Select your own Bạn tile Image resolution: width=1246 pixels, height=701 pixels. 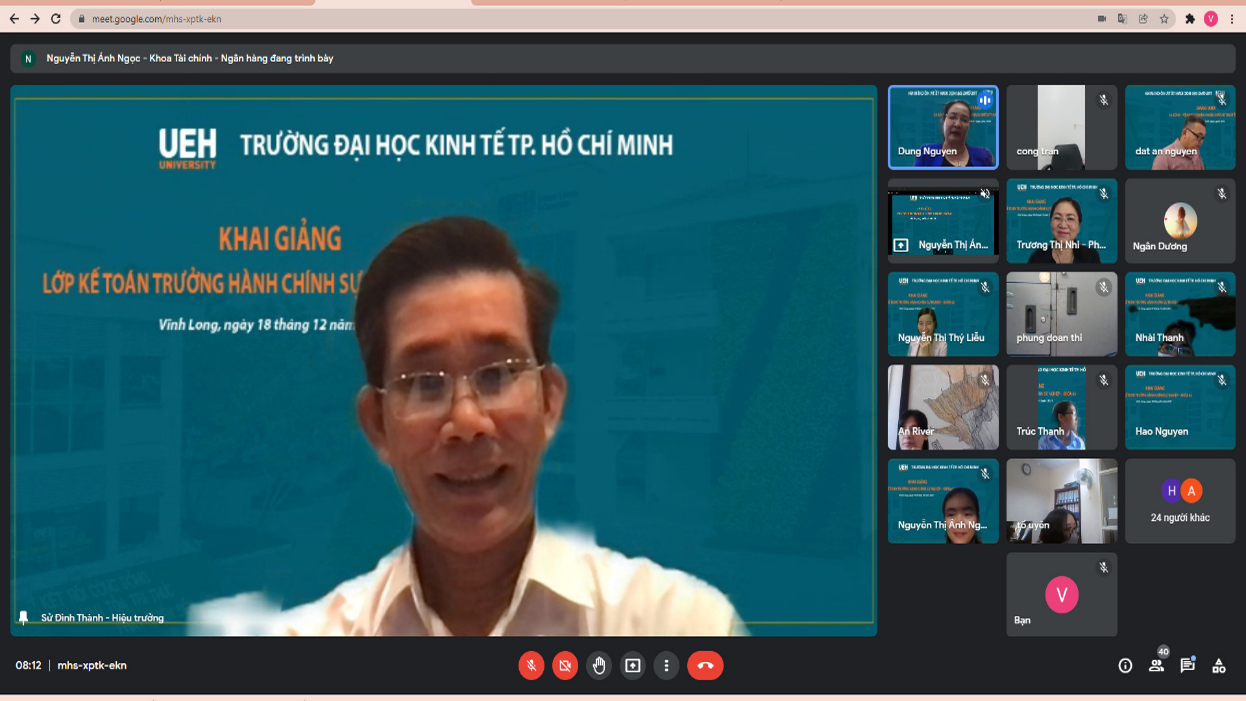1062,594
